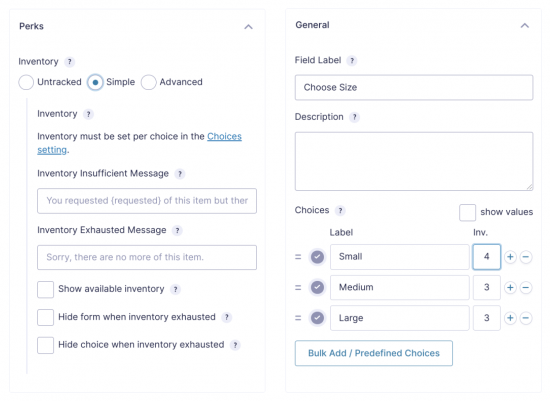Viewport: 550px width, 401px height.
Task: Collapse the General settings panel
Action: (525, 26)
